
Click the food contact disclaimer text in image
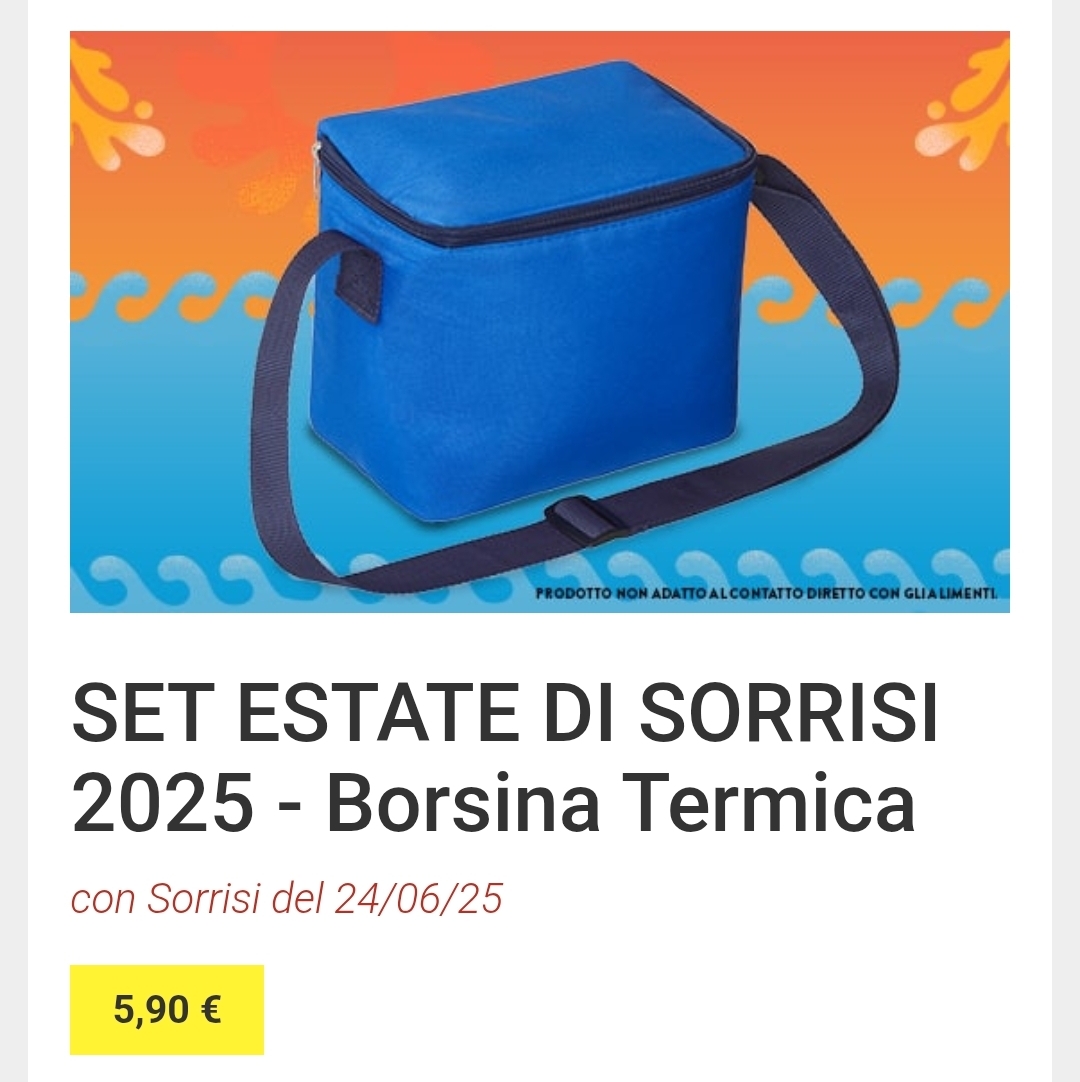766,593
